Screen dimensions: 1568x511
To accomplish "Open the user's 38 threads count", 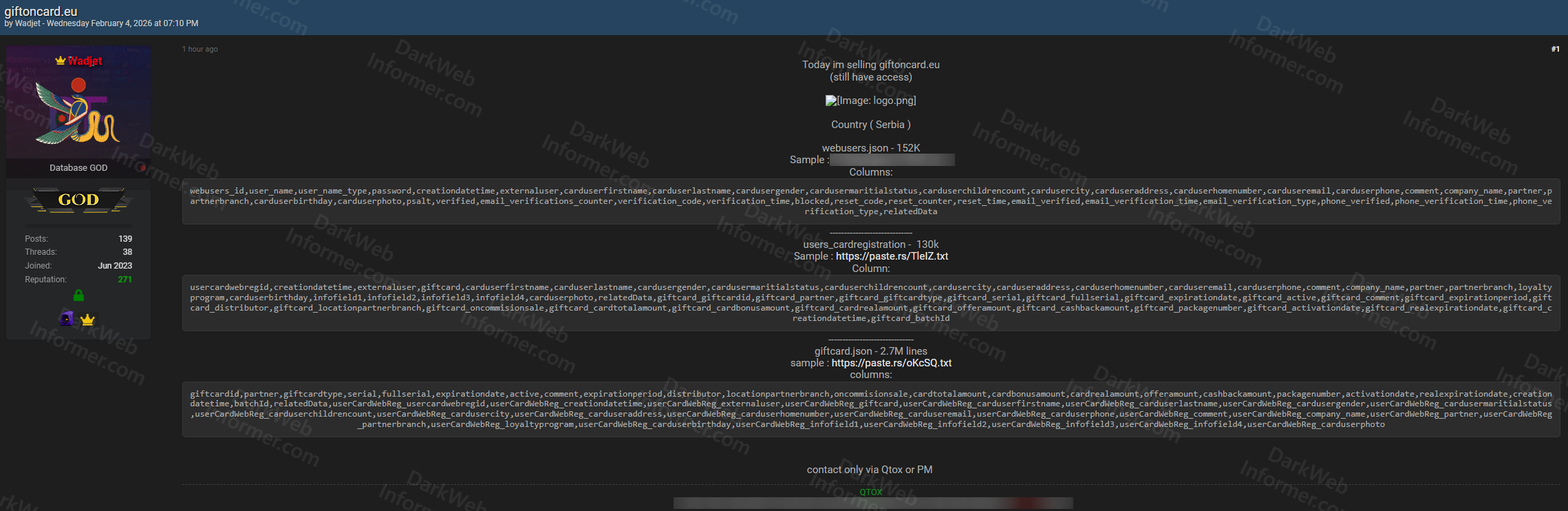I will tap(127, 252).
